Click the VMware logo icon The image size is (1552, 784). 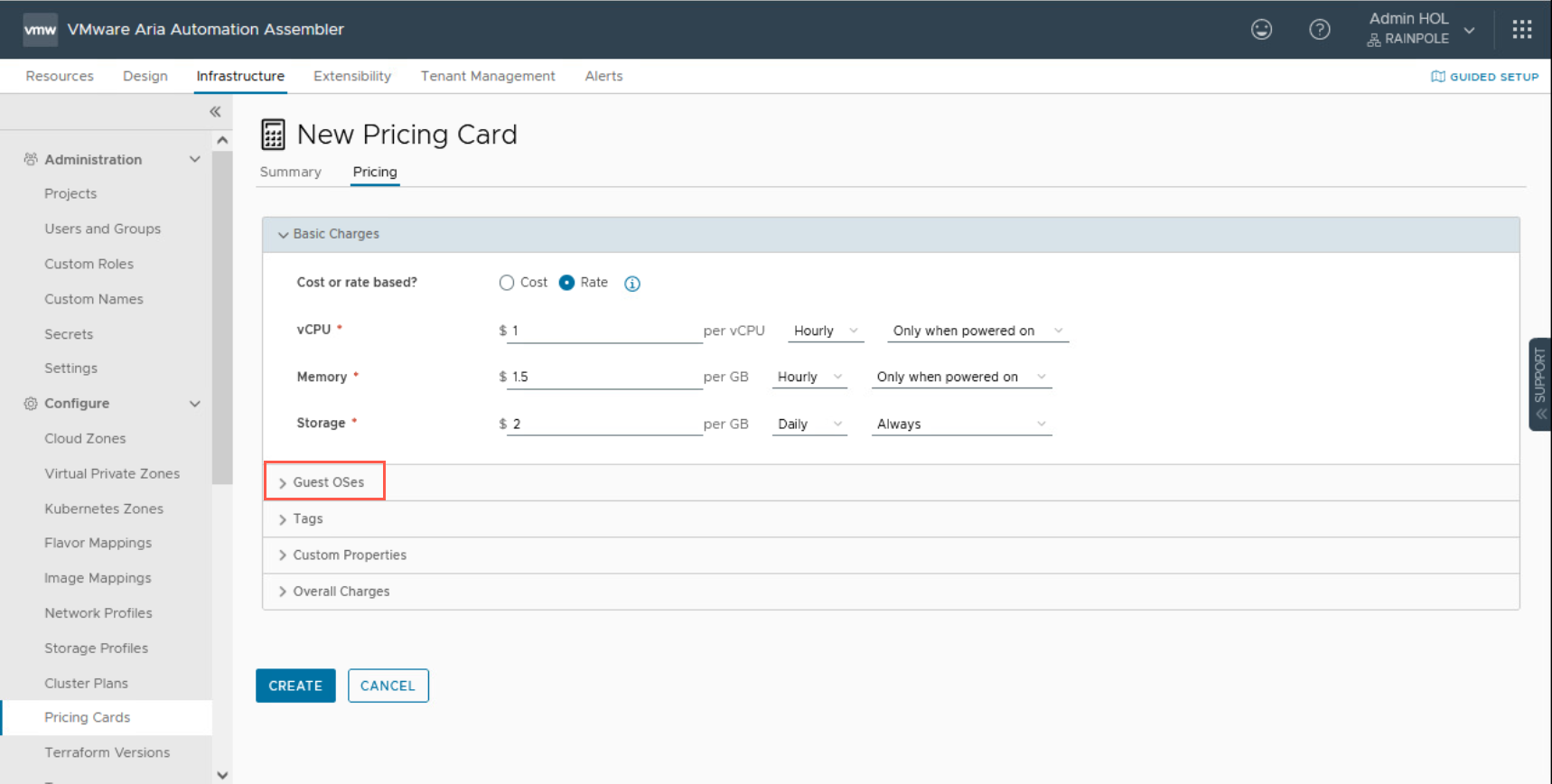pyautogui.click(x=40, y=30)
